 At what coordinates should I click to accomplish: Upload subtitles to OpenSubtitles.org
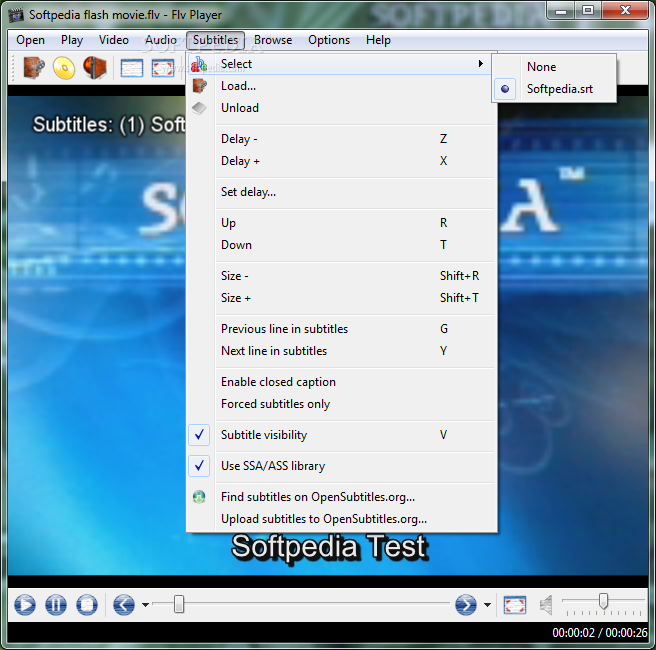[341, 519]
